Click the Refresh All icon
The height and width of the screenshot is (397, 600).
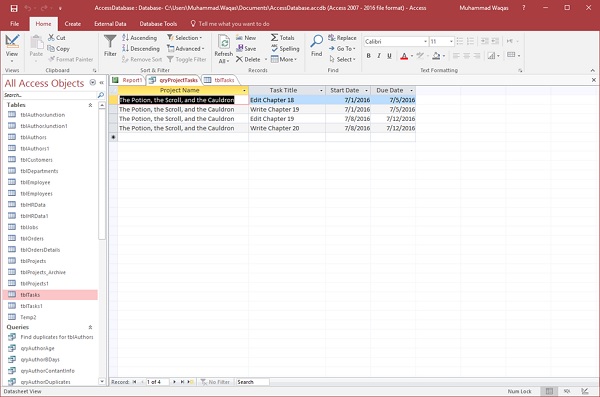(x=223, y=42)
